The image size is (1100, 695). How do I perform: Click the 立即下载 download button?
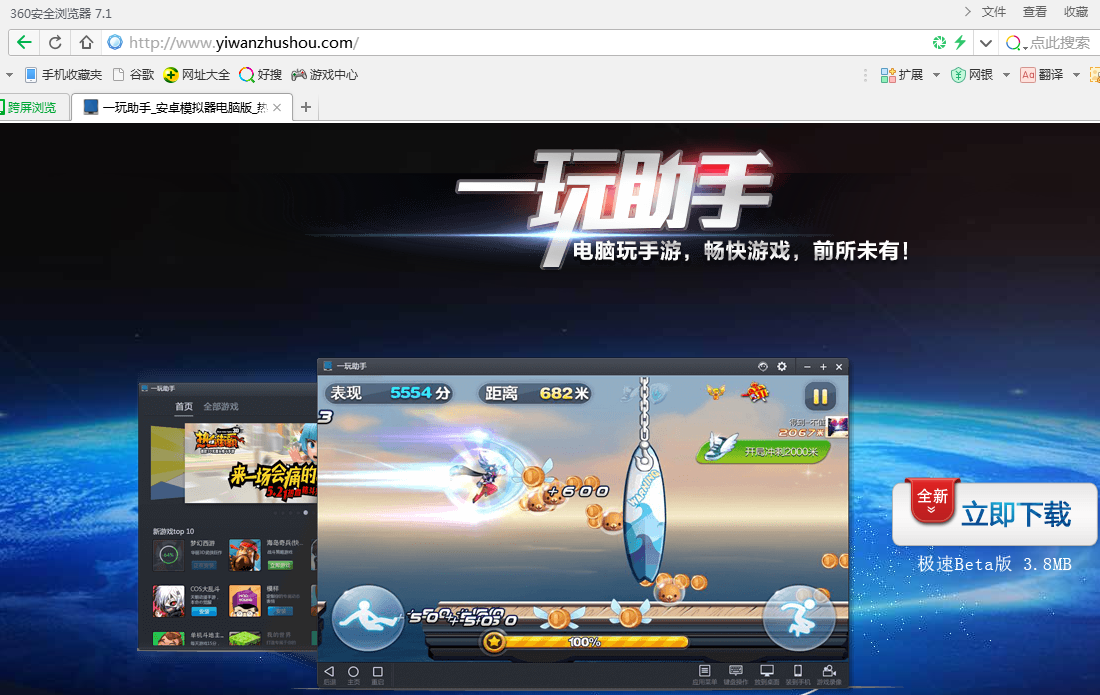pyautogui.click(x=995, y=514)
